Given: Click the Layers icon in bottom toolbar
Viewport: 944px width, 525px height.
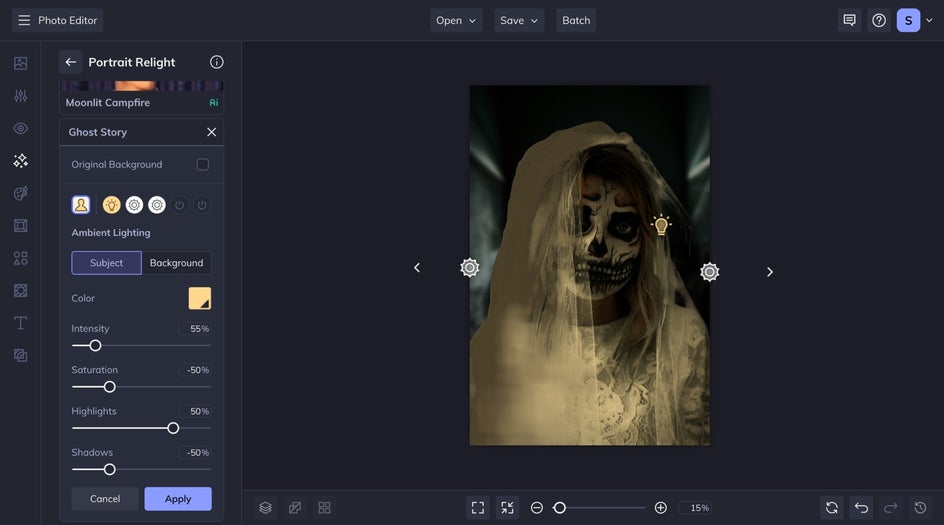Looking at the screenshot, I should 265,508.
